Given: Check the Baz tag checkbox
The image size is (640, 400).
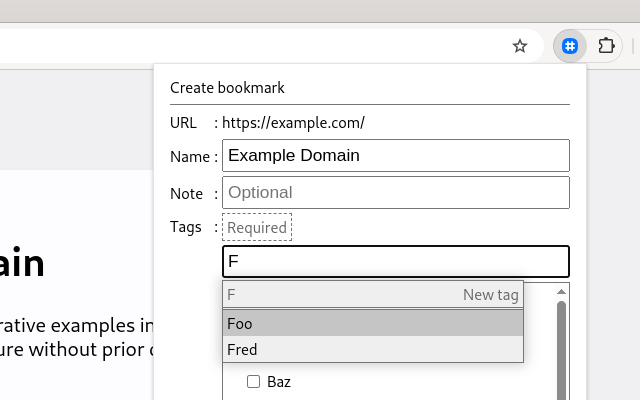Looking at the screenshot, I should tap(253, 381).
